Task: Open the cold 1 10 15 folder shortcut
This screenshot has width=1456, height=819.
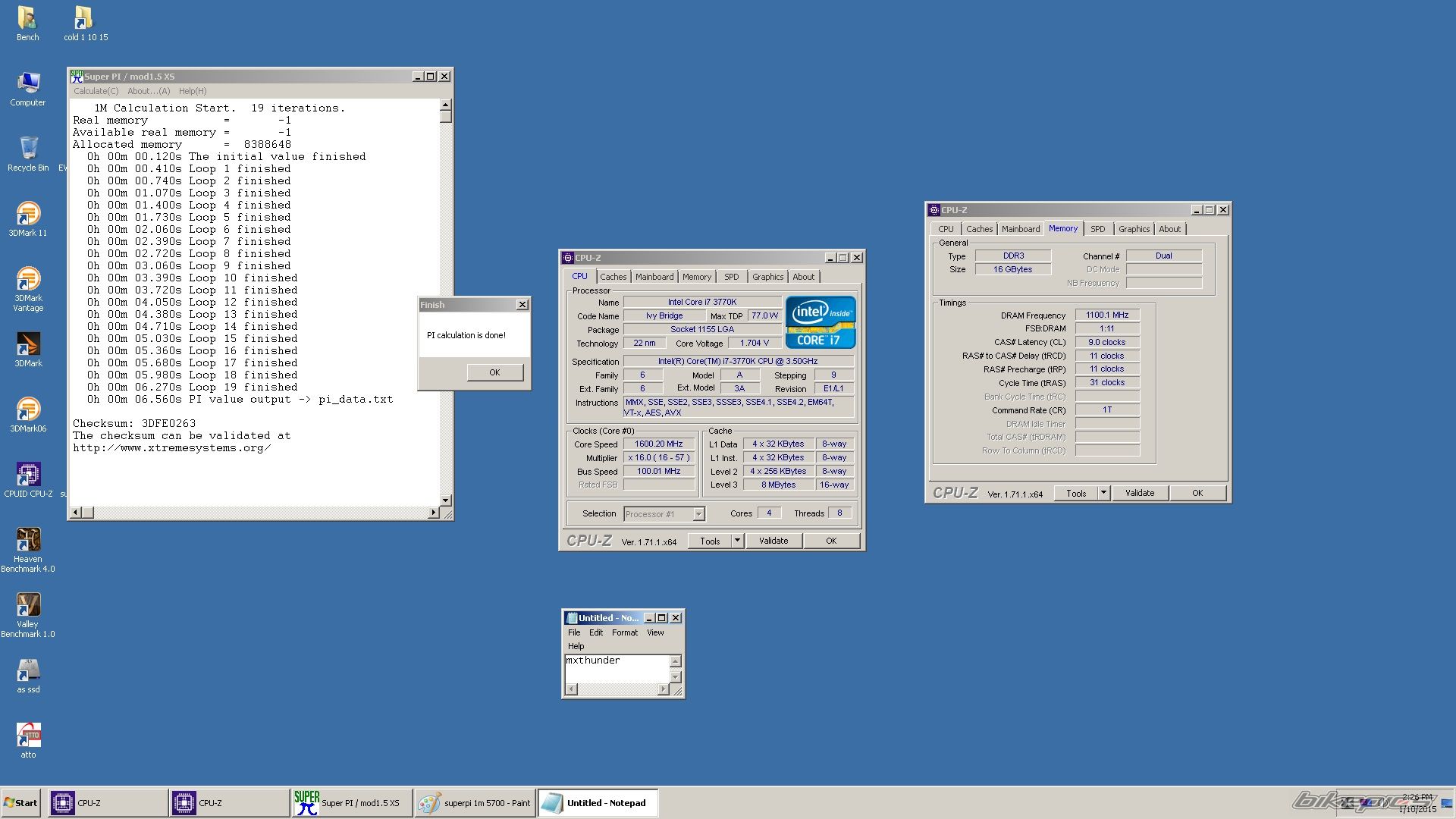Action: click(x=83, y=18)
